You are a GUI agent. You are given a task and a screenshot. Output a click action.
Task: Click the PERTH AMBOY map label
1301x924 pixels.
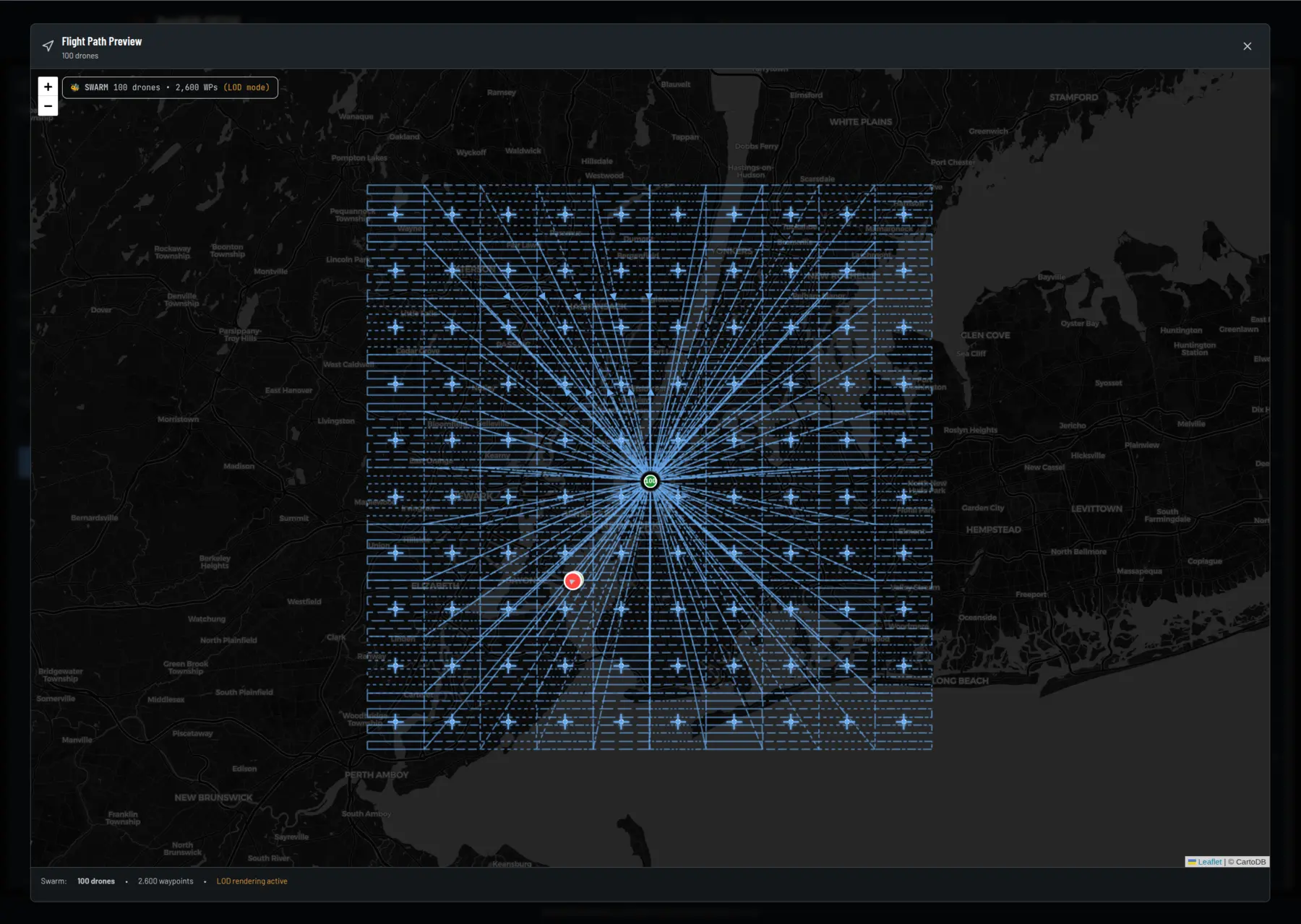pyautogui.click(x=377, y=774)
